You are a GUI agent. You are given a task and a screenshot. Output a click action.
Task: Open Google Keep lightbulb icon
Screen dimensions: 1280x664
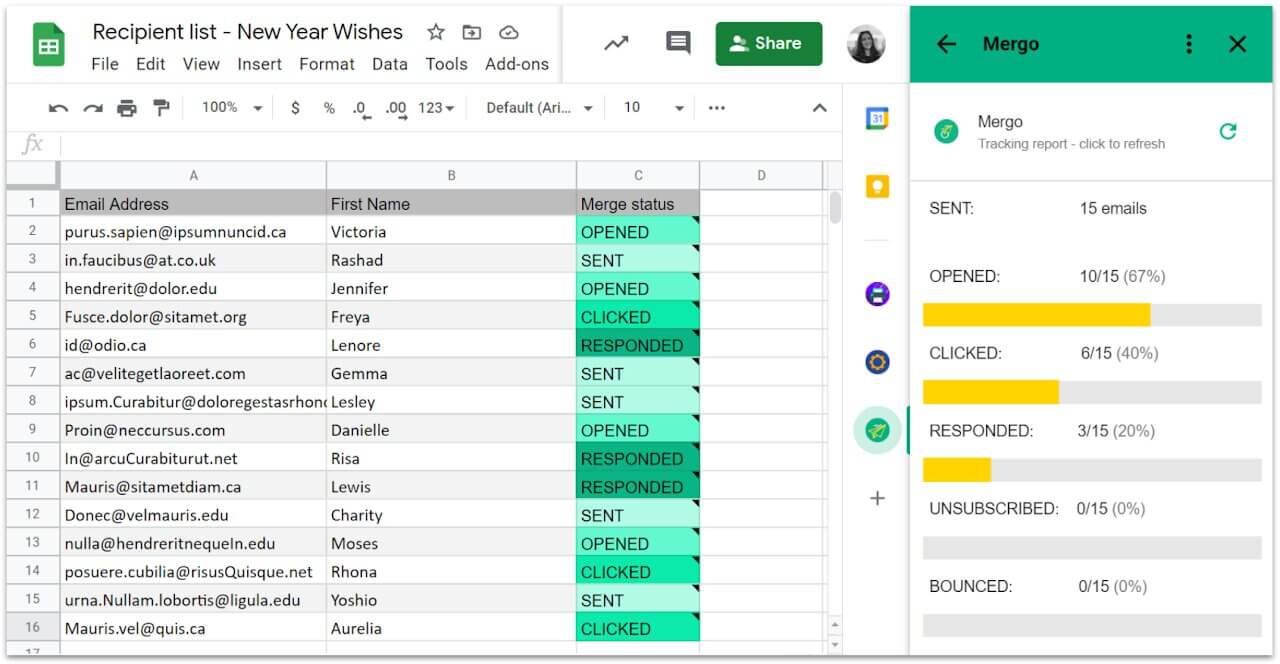tap(877, 186)
